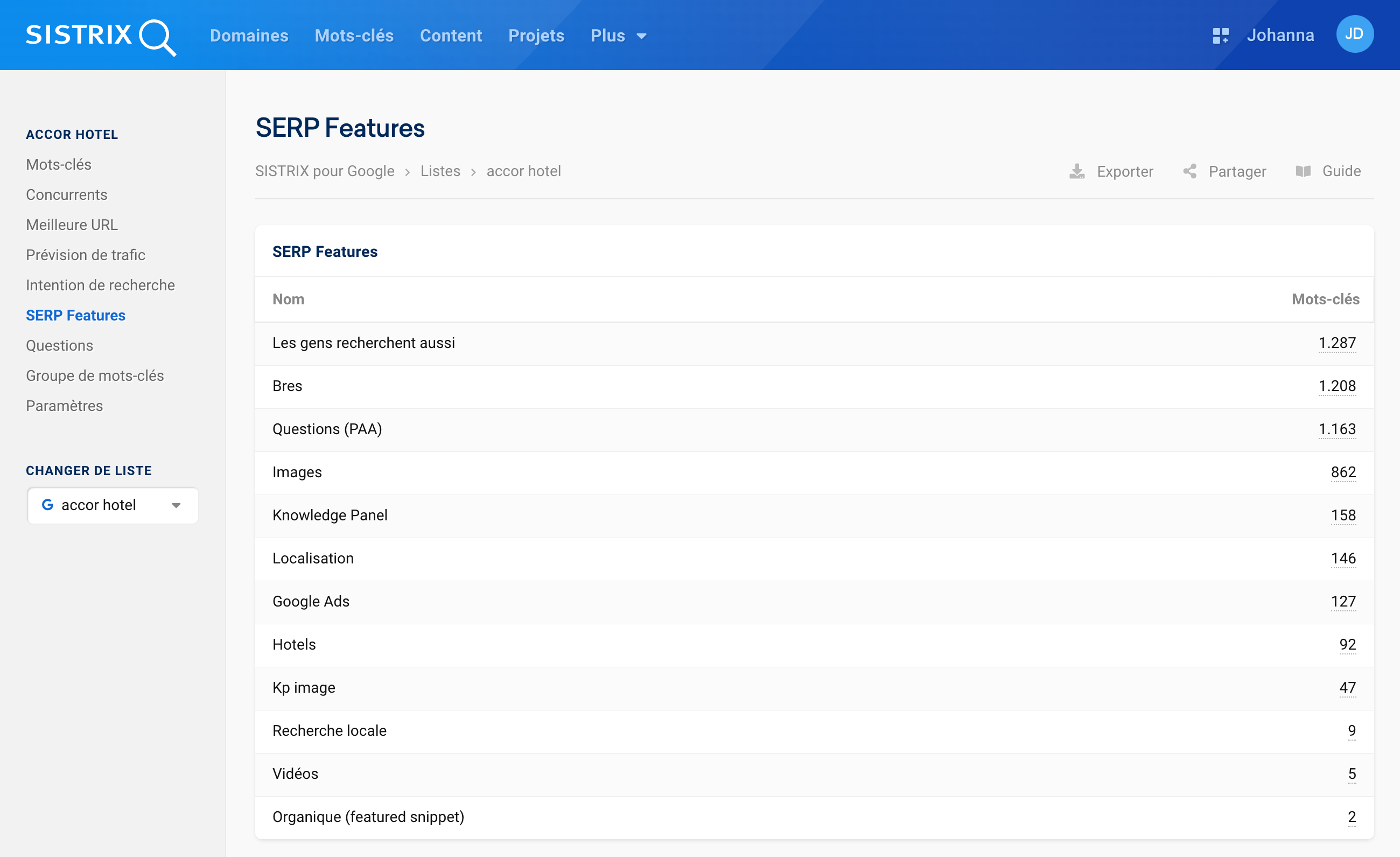Image resolution: width=1400 pixels, height=857 pixels.
Task: Click the Google Ads row name
Action: tap(311, 601)
